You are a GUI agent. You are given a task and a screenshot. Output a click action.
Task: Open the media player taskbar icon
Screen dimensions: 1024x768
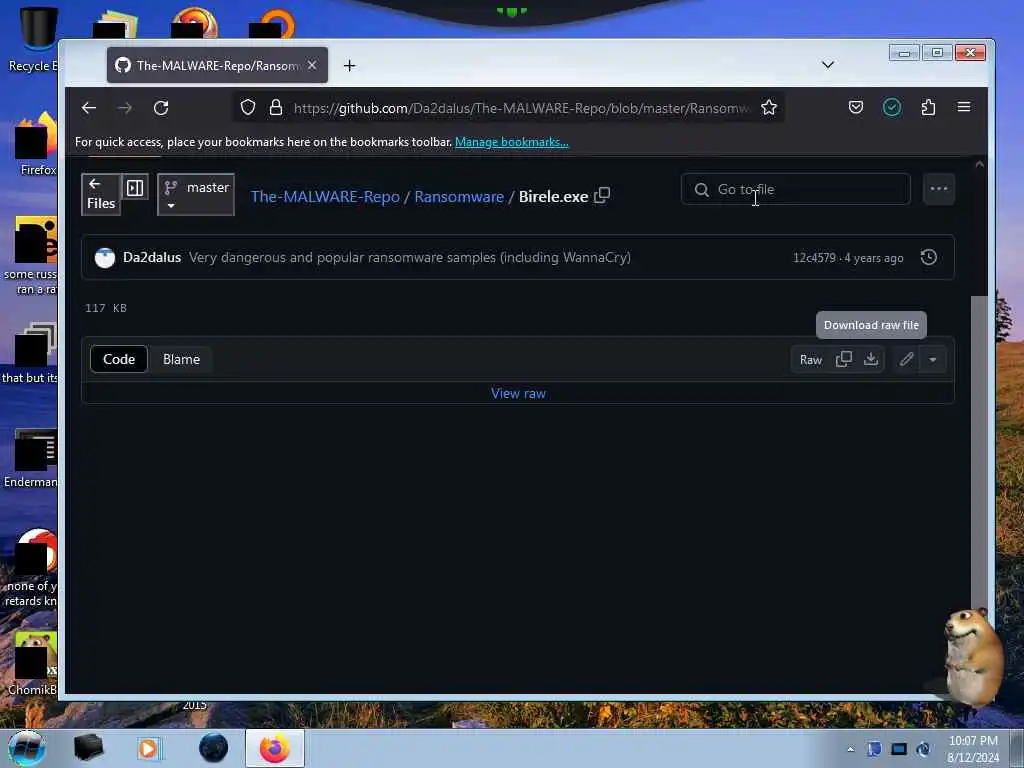(x=150, y=748)
